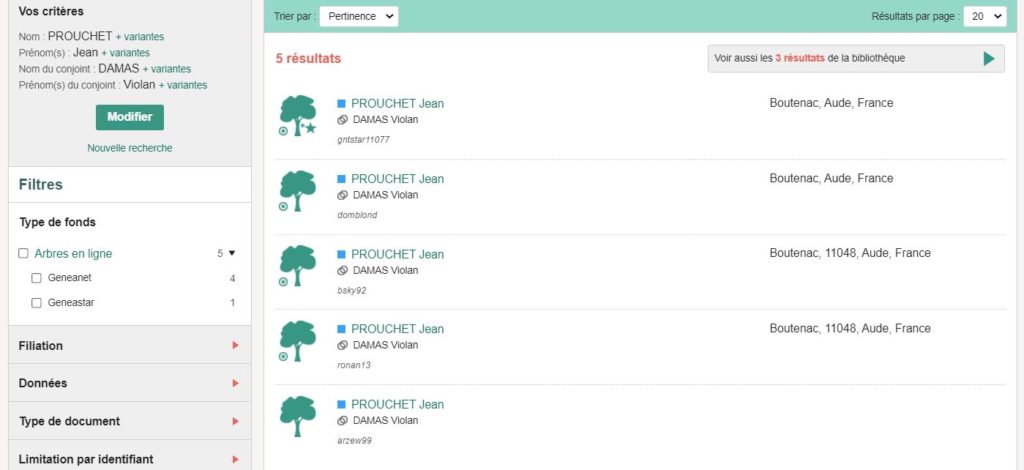Open PROUCHET Jean result by domblond
Screen dimensions: 1024x470
(x=397, y=179)
